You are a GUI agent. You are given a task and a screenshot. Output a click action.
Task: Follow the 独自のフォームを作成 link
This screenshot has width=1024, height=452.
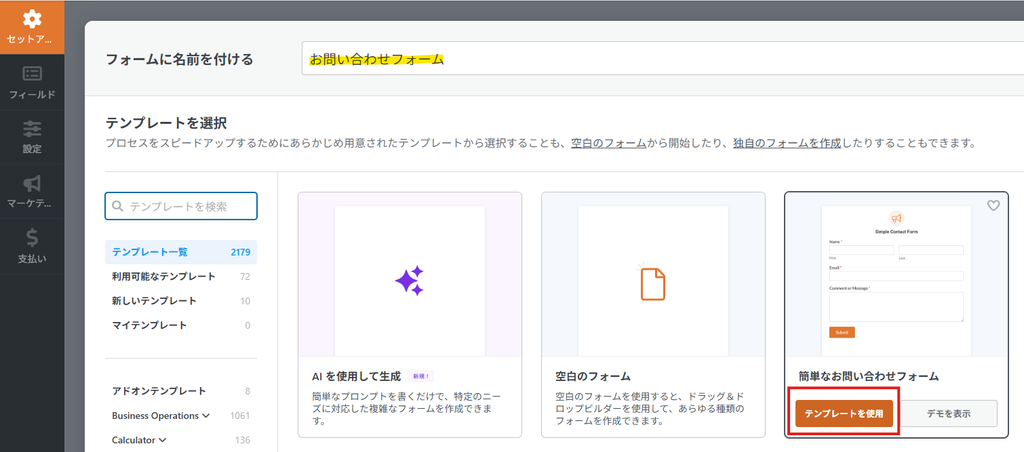tap(787, 143)
